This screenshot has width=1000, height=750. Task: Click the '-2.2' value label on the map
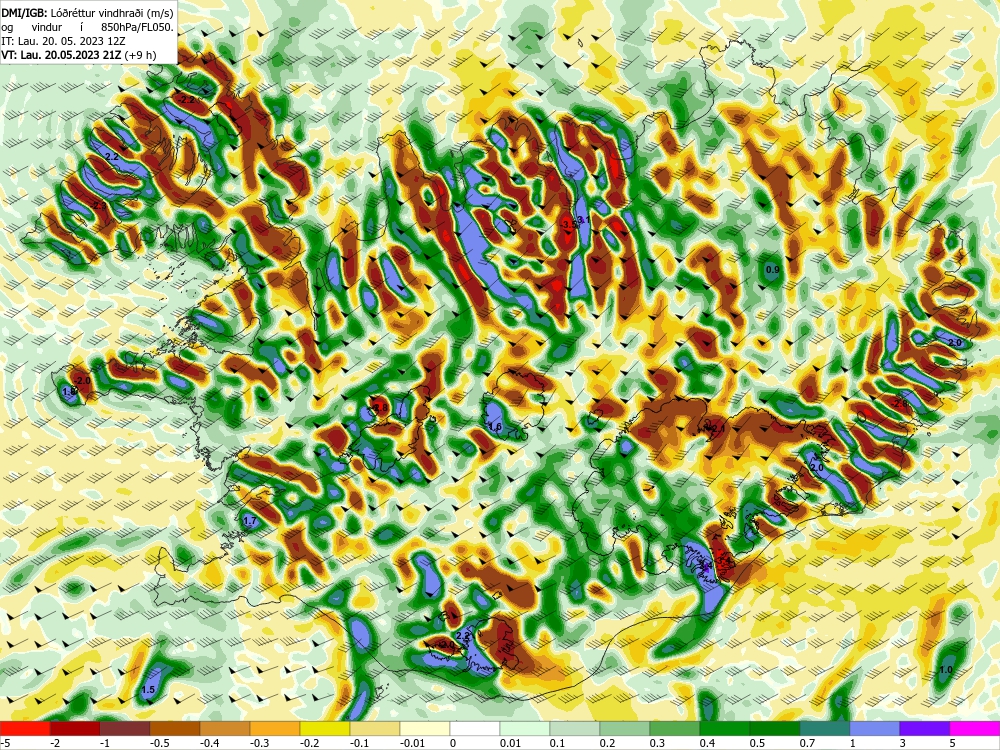tap(187, 100)
